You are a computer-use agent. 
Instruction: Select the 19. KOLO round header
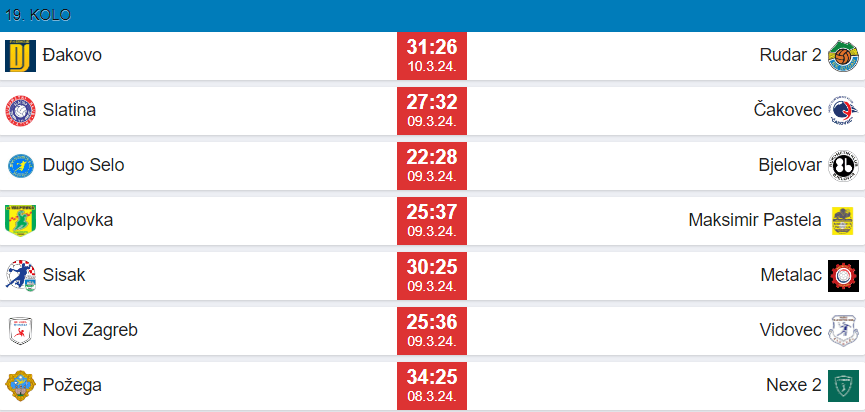37,15
